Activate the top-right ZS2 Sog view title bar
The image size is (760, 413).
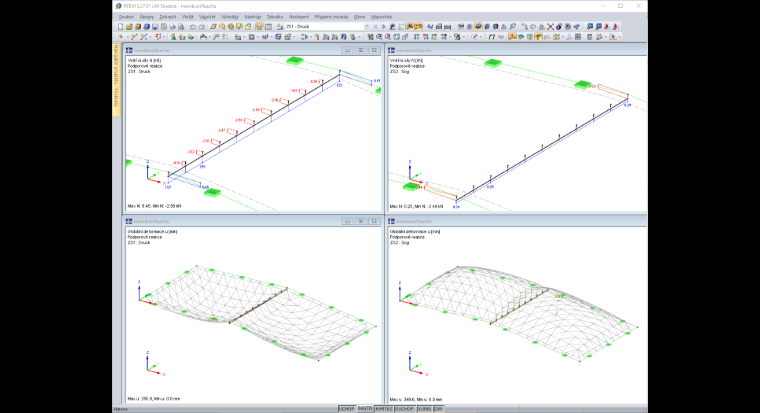pyautogui.click(x=517, y=50)
